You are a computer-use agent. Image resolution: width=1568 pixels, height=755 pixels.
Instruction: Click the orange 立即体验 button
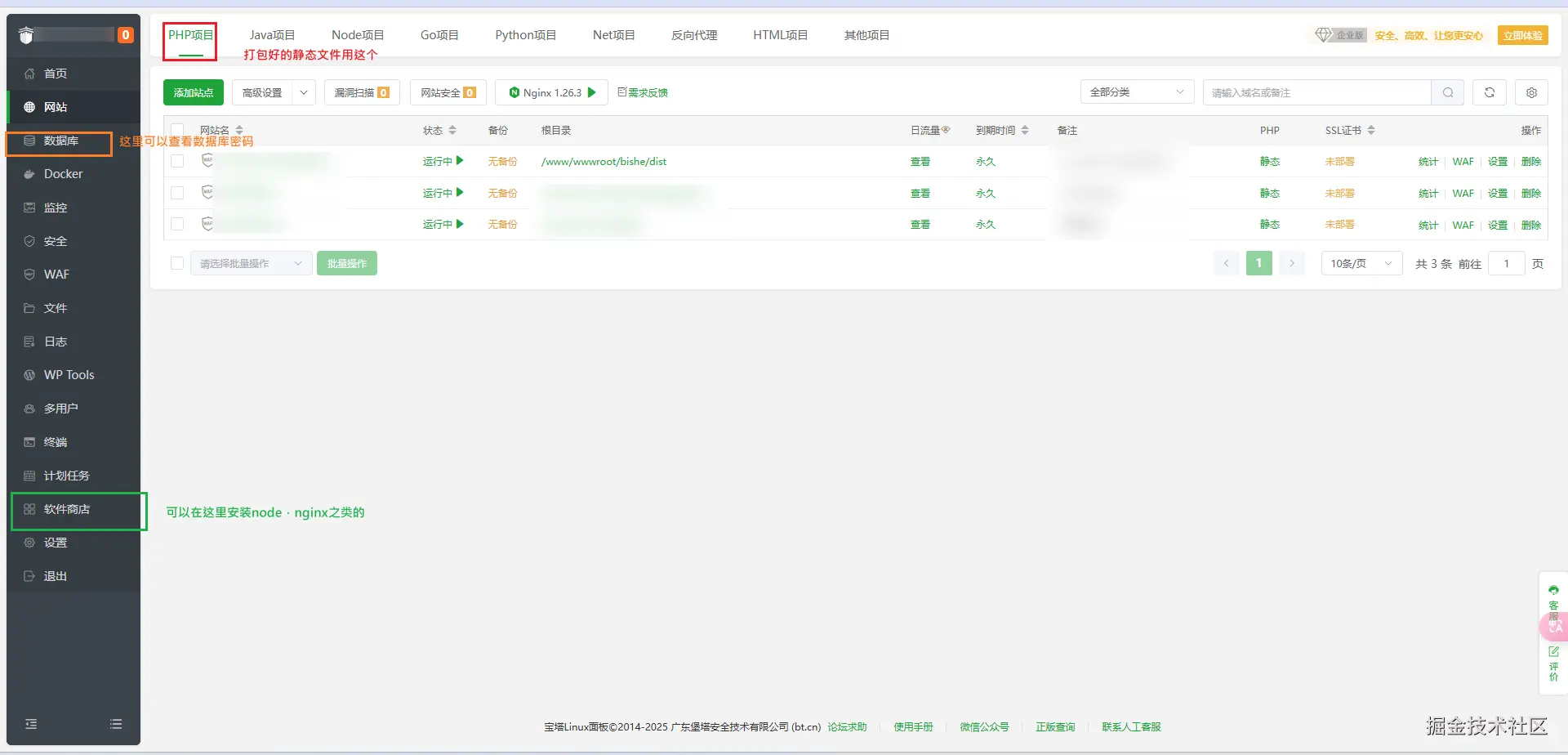(1523, 35)
